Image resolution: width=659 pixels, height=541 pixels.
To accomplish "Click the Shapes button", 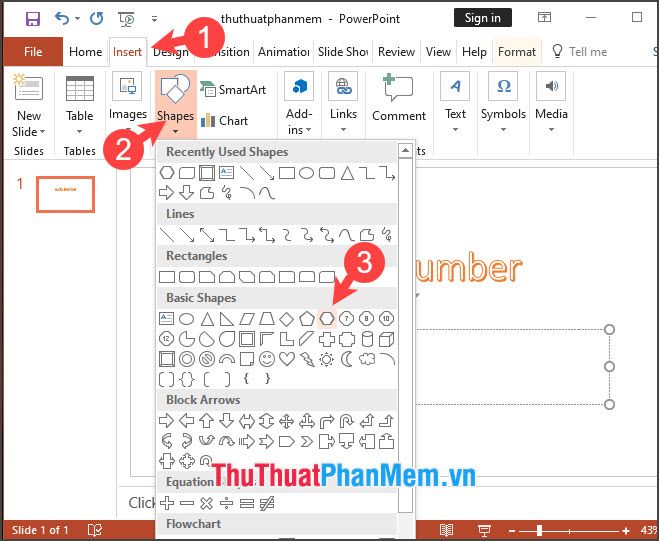I will click(175, 103).
